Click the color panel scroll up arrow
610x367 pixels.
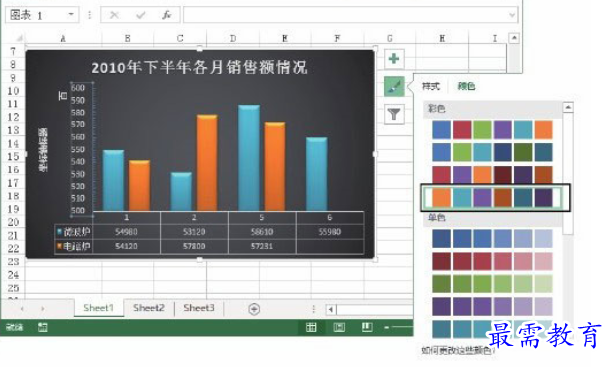(568, 107)
